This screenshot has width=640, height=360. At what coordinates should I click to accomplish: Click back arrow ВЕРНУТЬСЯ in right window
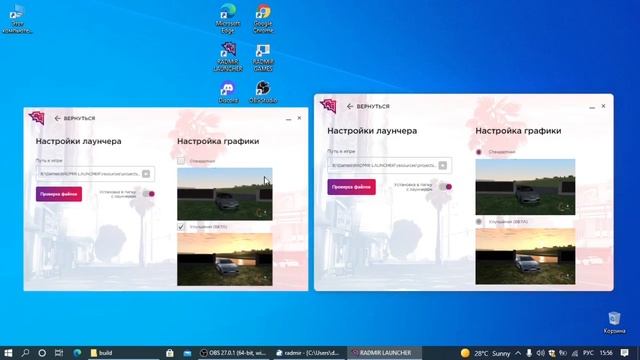(x=368, y=106)
